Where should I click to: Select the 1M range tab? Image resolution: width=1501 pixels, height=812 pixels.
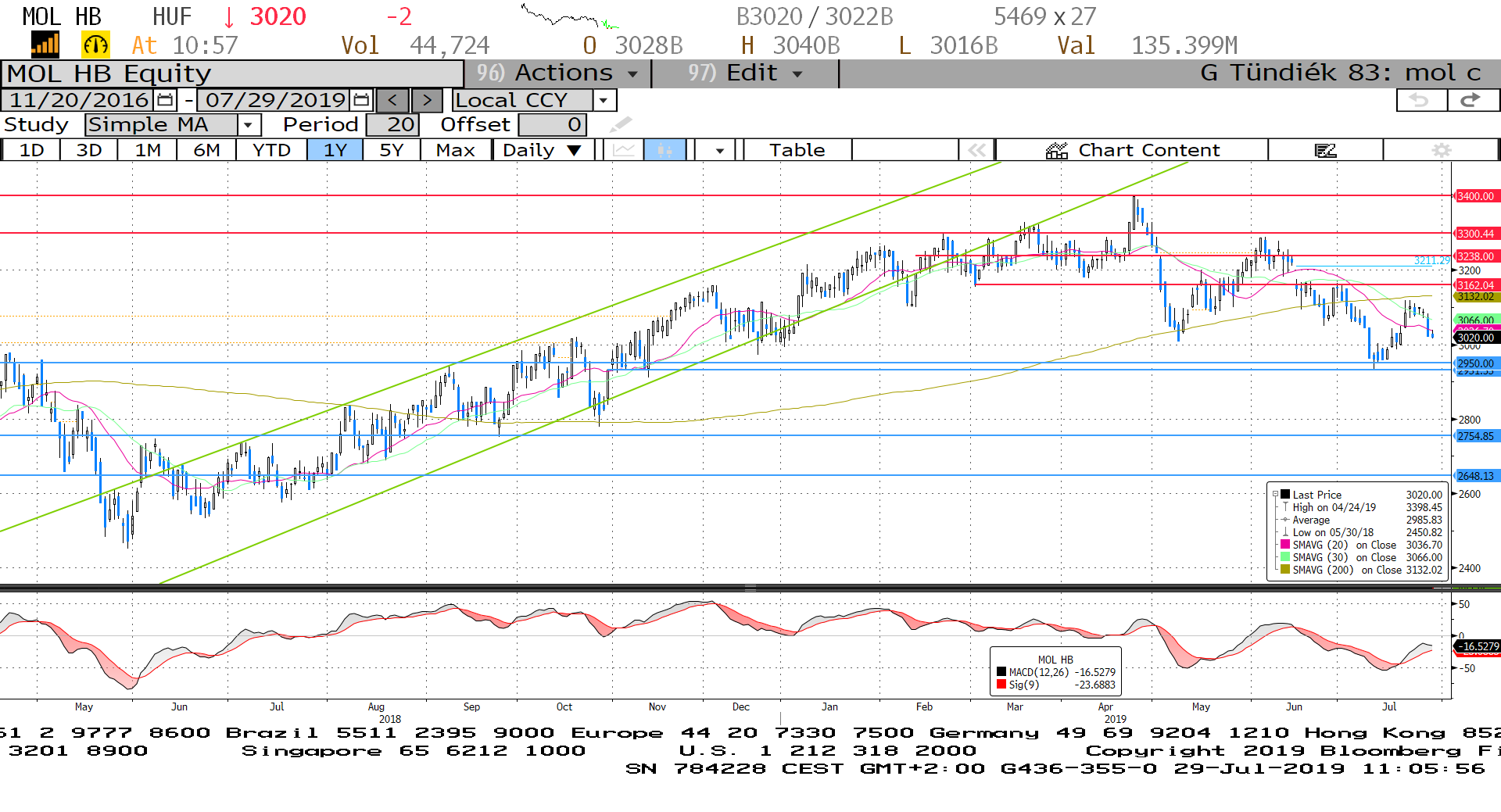pos(148,150)
